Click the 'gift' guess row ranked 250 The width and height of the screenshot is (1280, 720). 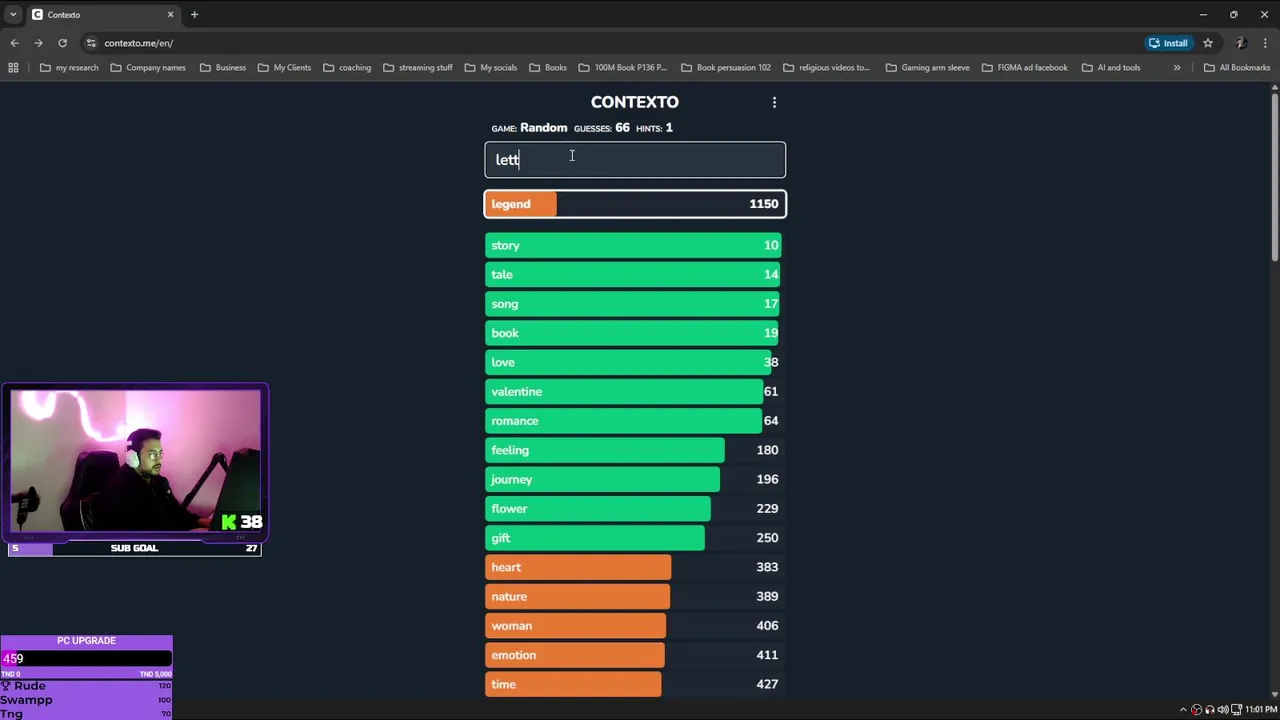point(633,538)
